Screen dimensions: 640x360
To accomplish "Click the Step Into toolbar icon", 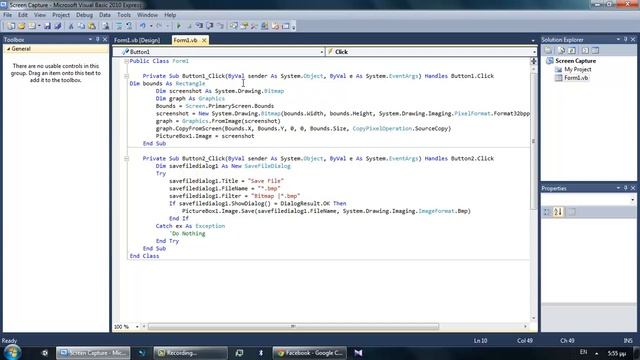I will (x=199, y=26).
